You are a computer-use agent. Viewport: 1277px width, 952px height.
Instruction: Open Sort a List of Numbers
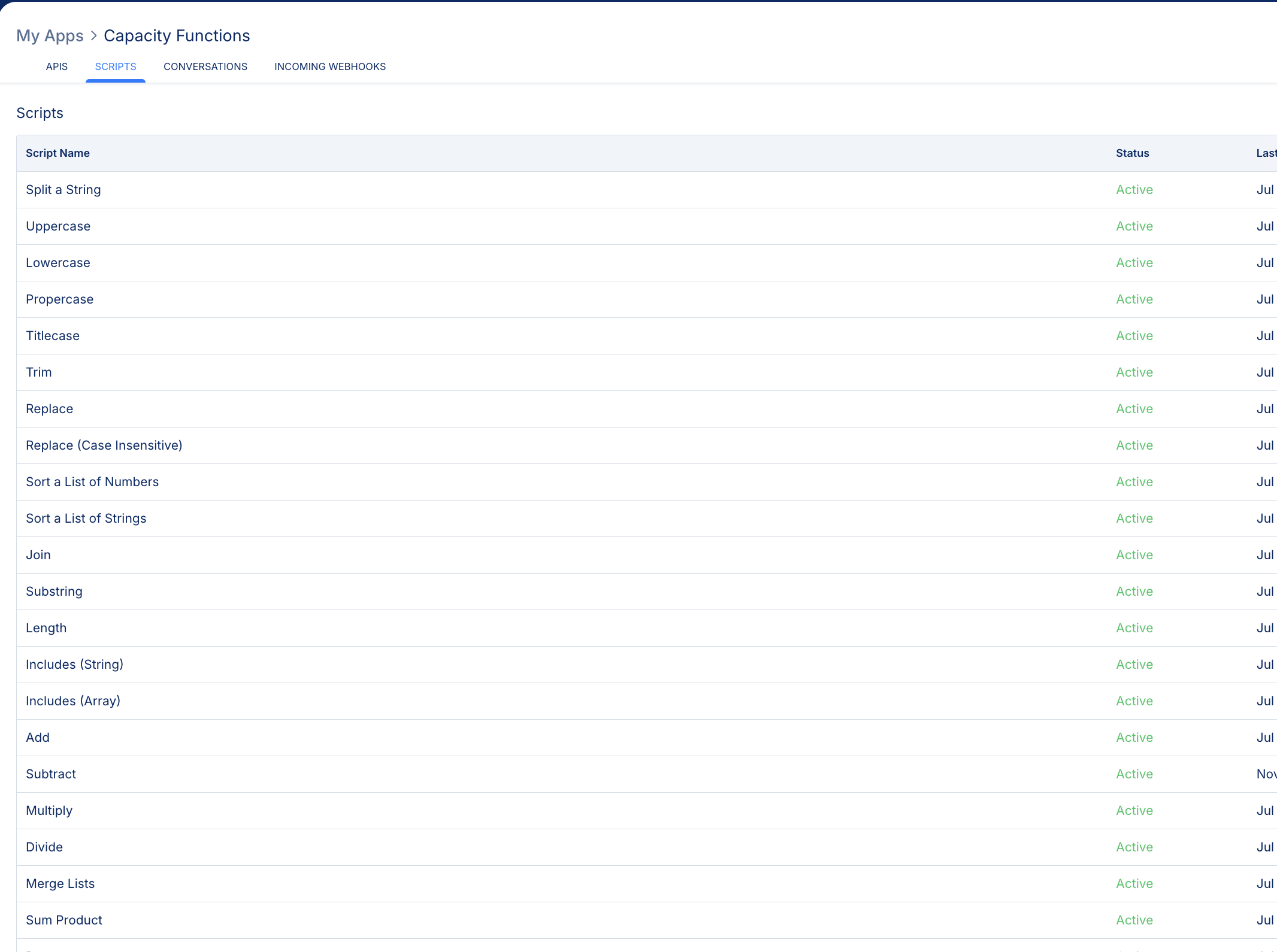(92, 482)
